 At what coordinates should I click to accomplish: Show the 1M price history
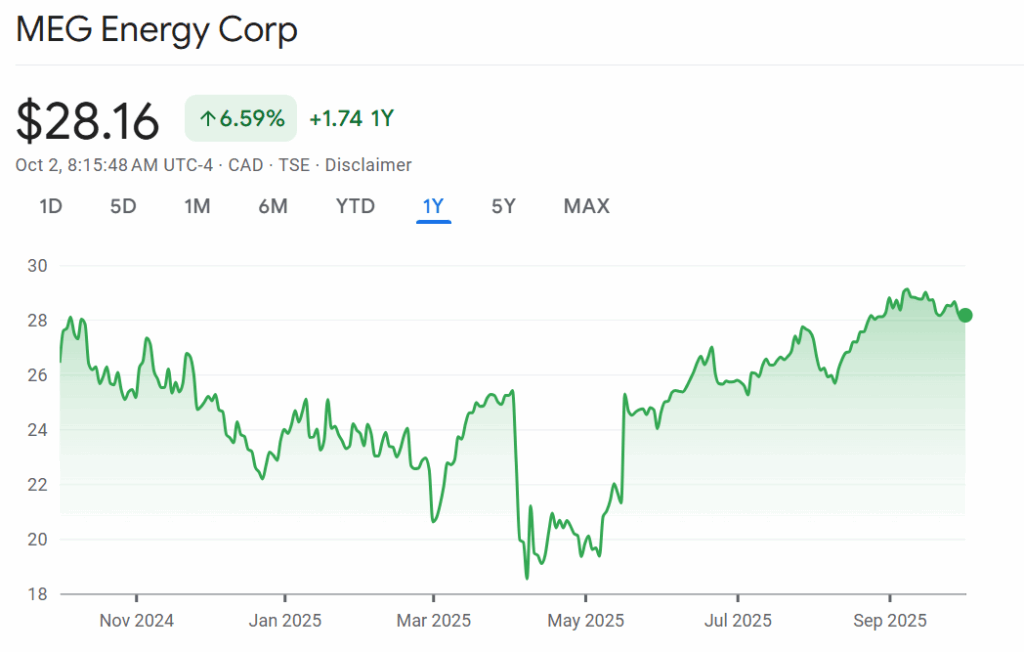click(x=197, y=206)
